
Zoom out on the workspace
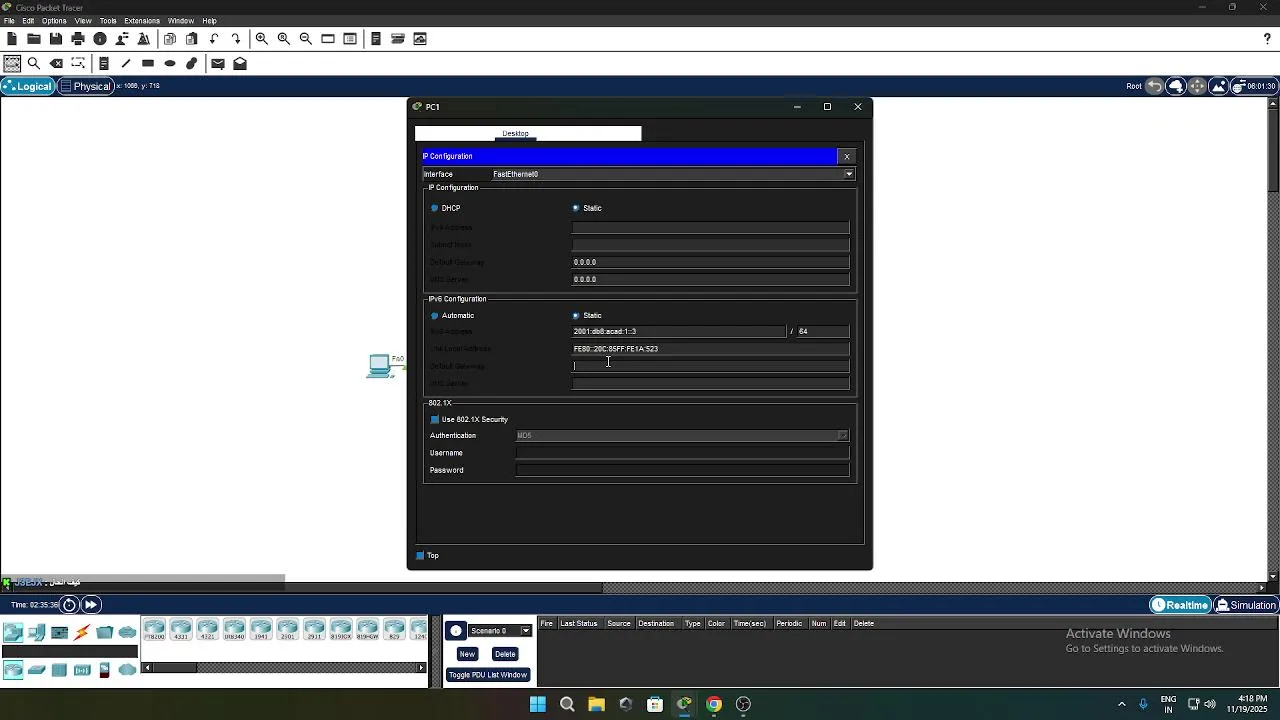pyautogui.click(x=306, y=39)
